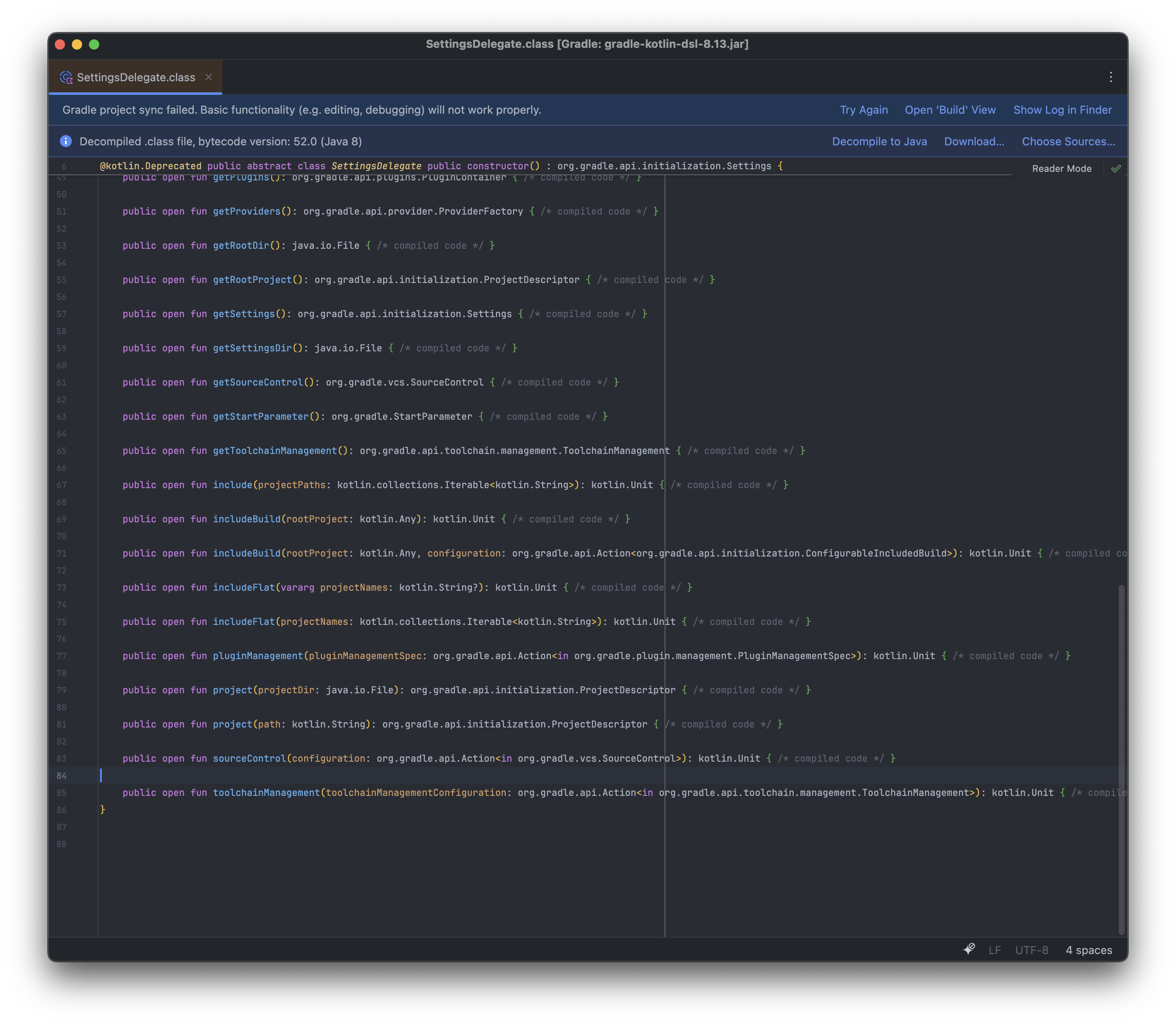The height and width of the screenshot is (1025, 1176).
Task: Click the pluginManagement function name
Action: [258, 656]
